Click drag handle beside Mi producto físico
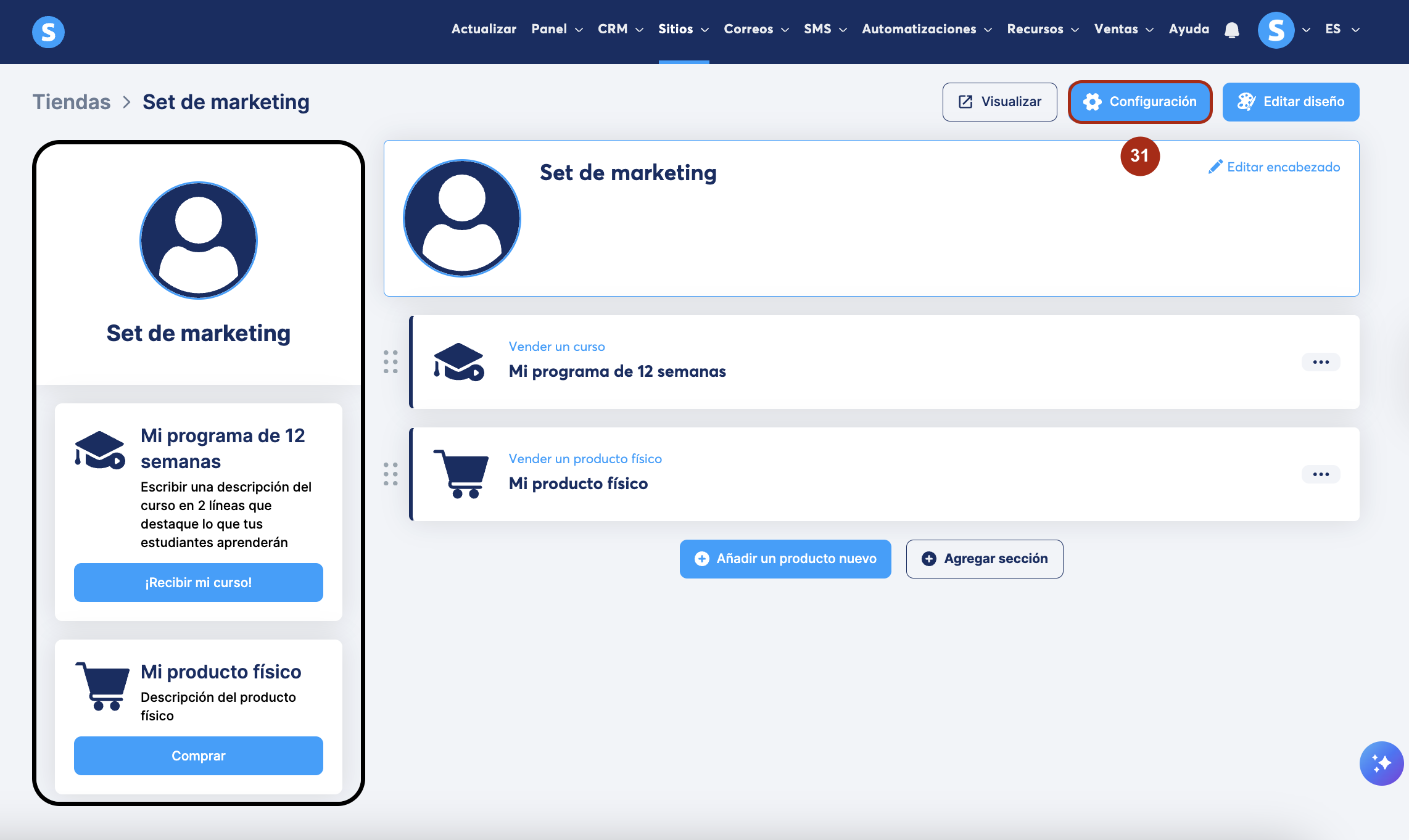1409x840 pixels. (390, 474)
